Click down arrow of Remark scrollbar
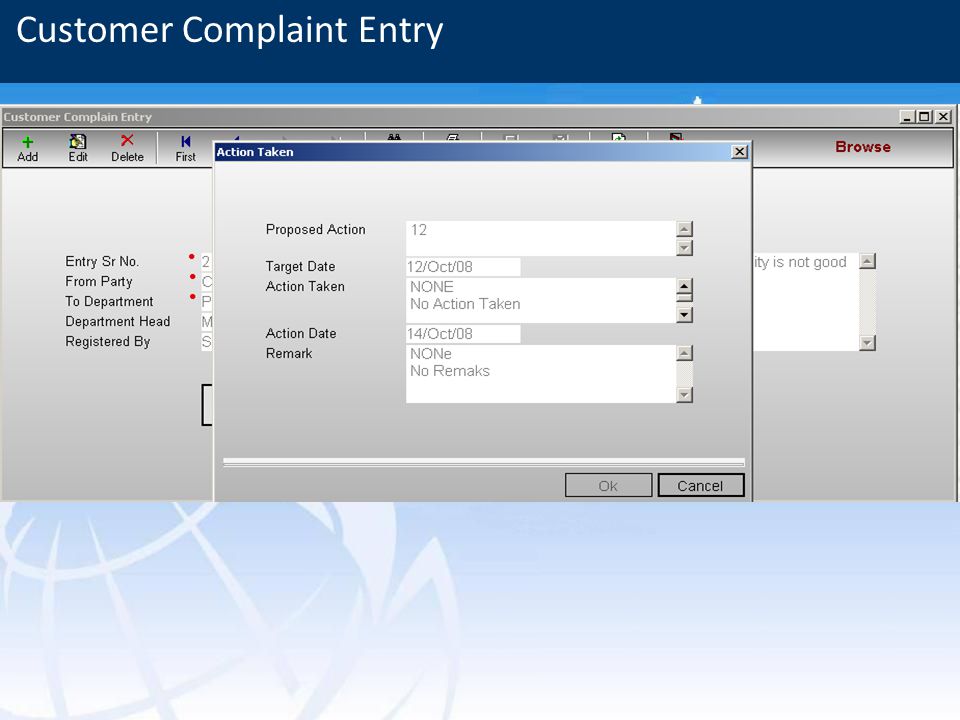The image size is (960, 720). 684,395
